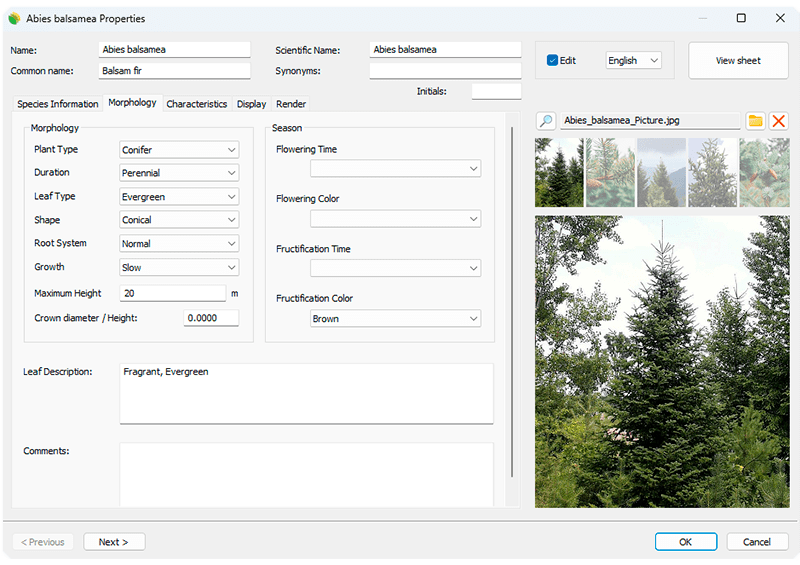800x565 pixels.
Task: Click the Abies_balsamea_Picture.jpg filename field
Action: point(650,120)
